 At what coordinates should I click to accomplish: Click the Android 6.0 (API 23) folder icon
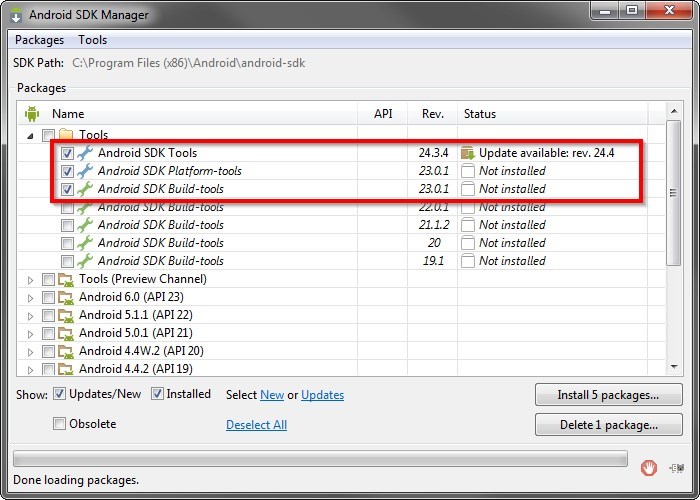(66, 297)
